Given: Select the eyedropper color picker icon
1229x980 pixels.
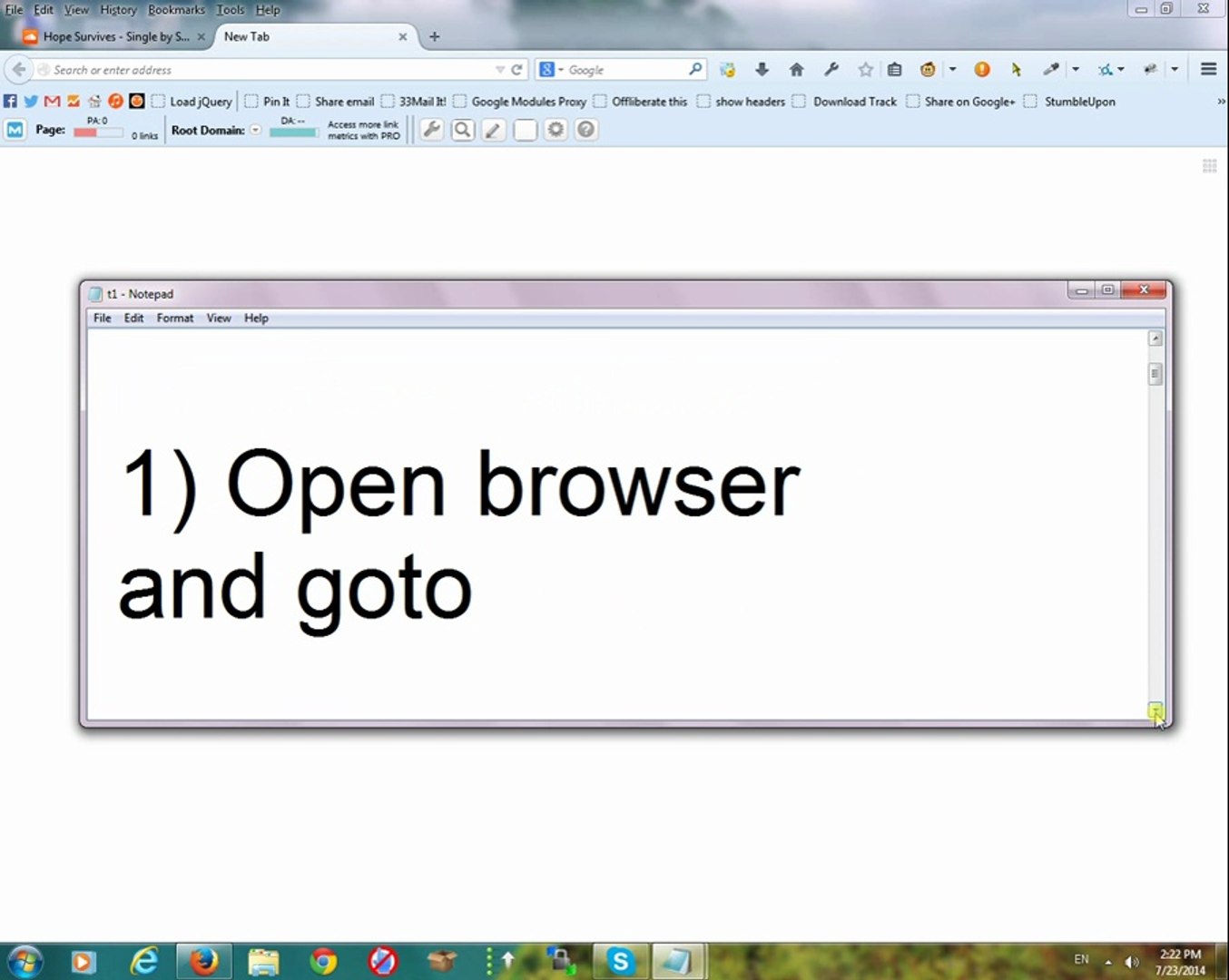Looking at the screenshot, I should pyautogui.click(x=1051, y=69).
